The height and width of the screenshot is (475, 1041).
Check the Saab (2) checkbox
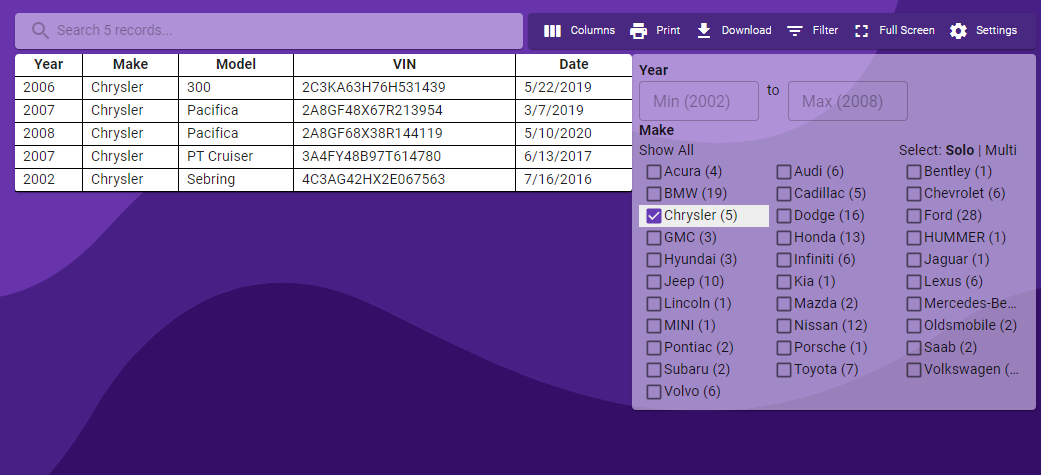914,347
